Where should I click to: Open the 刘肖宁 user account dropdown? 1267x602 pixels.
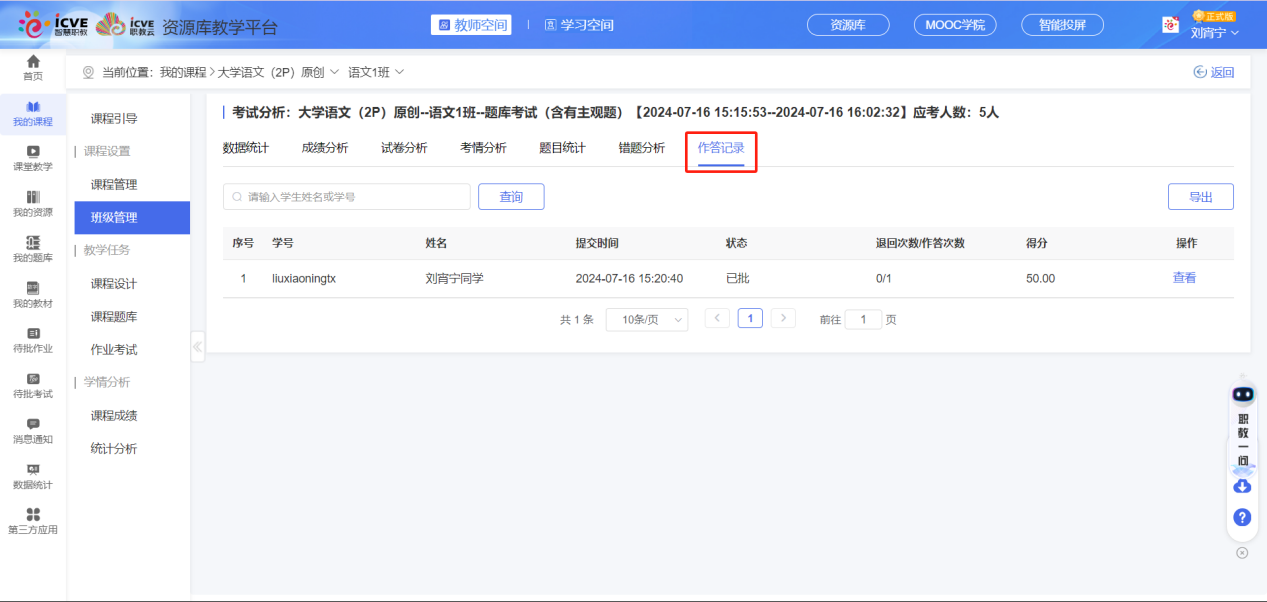coord(1214,32)
